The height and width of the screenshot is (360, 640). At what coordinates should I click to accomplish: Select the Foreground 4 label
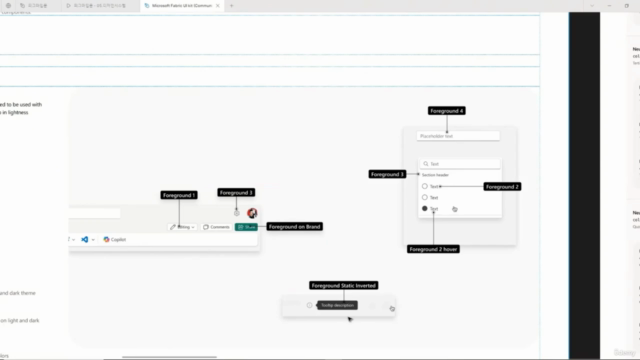tap(447, 111)
